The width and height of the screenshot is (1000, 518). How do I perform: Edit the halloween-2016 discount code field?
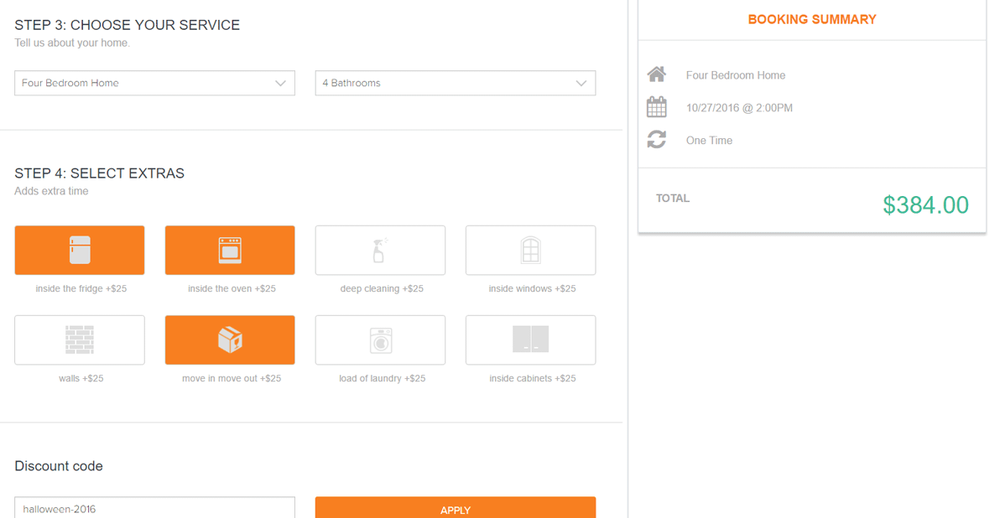pos(154,508)
